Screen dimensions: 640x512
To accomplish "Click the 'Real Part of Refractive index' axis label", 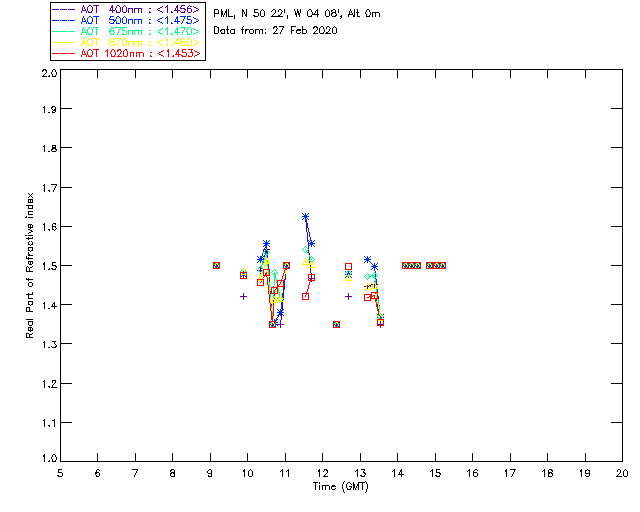I will tap(29, 265).
